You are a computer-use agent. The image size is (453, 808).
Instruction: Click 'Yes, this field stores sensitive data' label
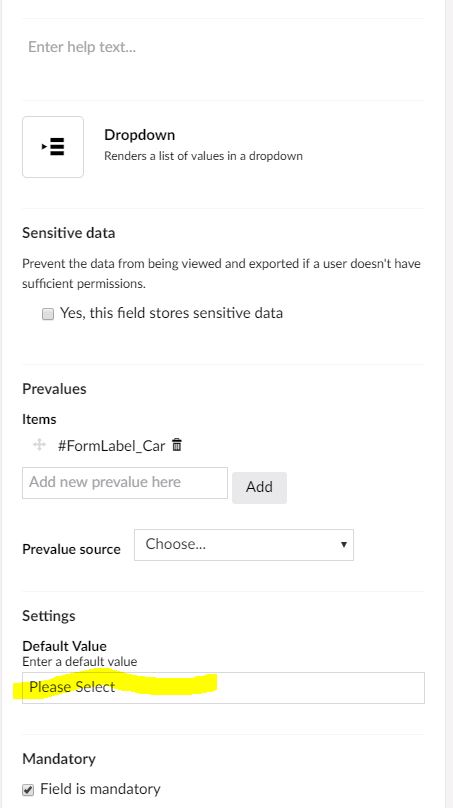pos(171,313)
